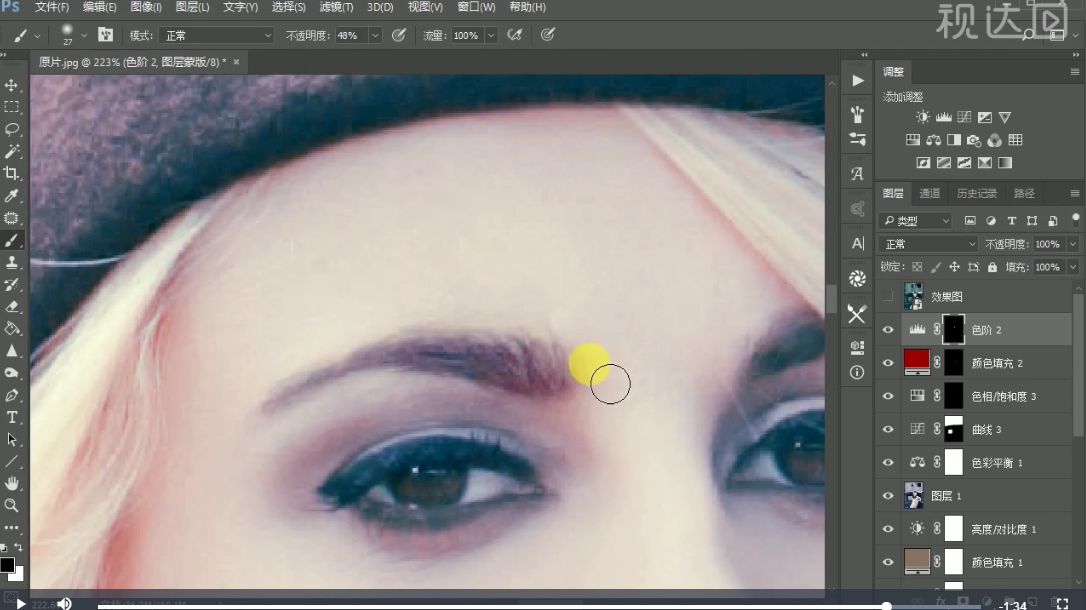Click the foreground black color swatch
The width and height of the screenshot is (1086, 610).
[x=7, y=565]
